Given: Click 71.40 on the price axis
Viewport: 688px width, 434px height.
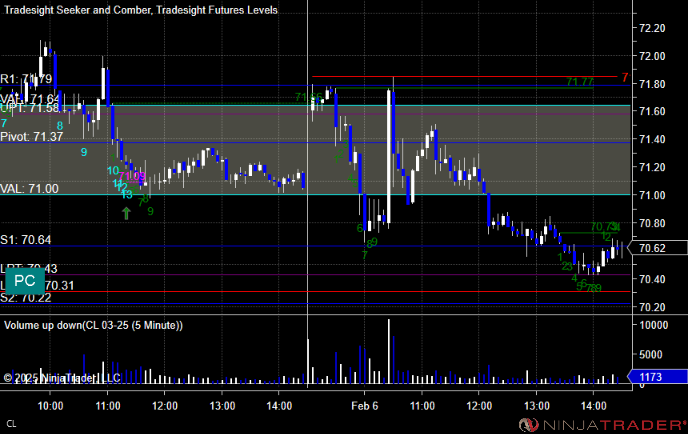Looking at the screenshot, I should tap(652, 140).
